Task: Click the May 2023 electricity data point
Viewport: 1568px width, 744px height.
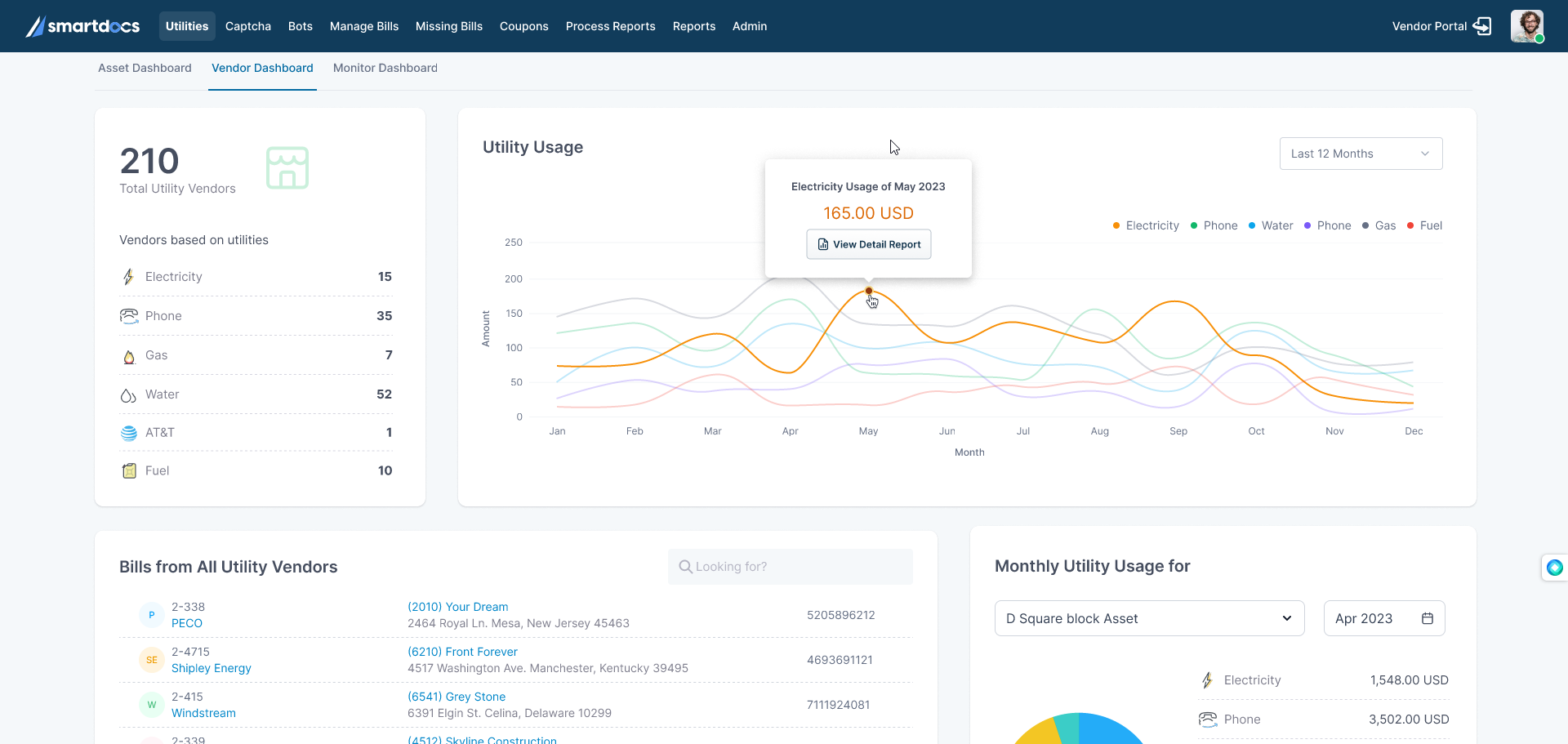Action: coord(869,291)
